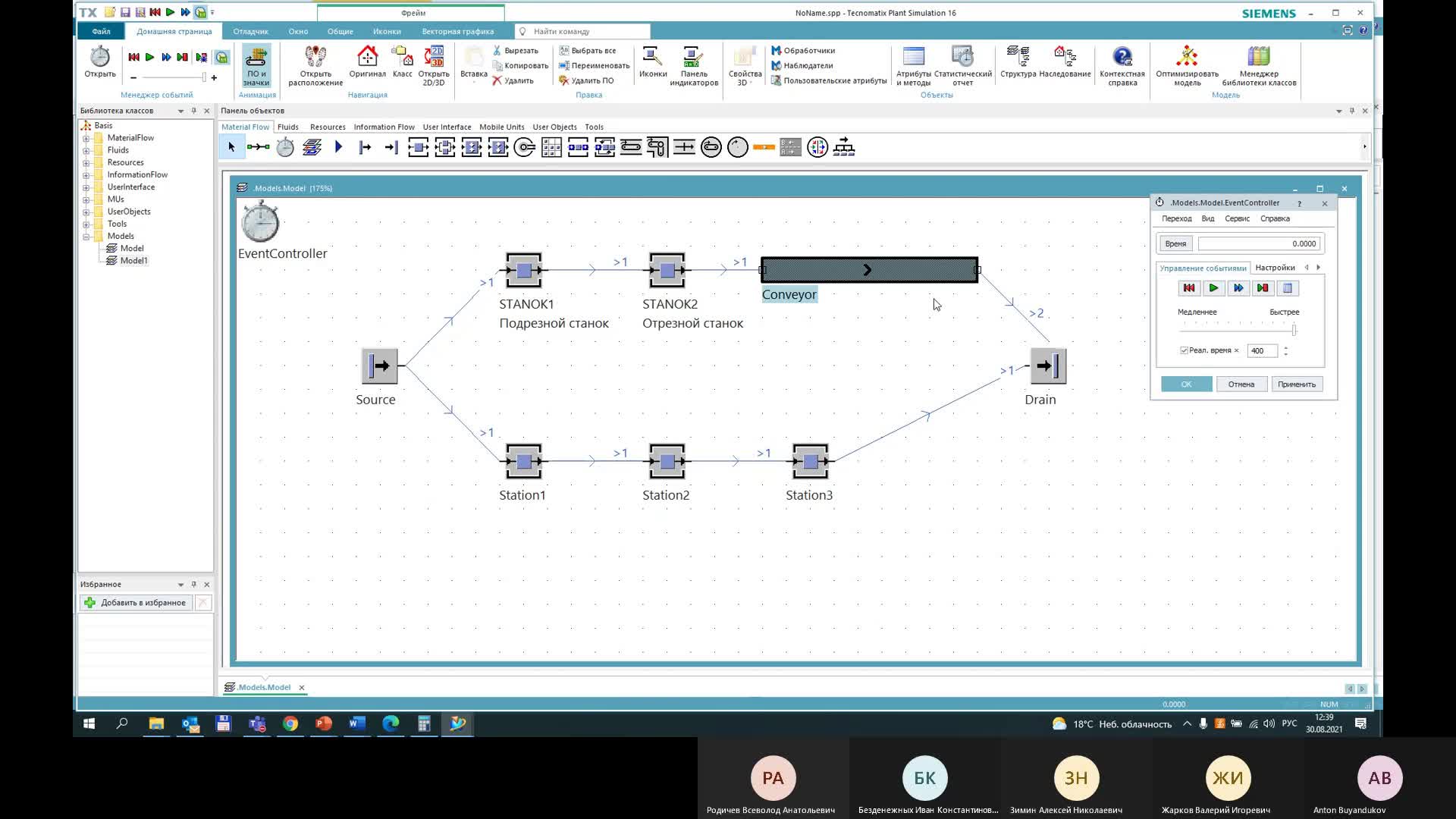1456x819 pixels.
Task: Select the Conveyor toolbox icon
Action: coord(631,147)
